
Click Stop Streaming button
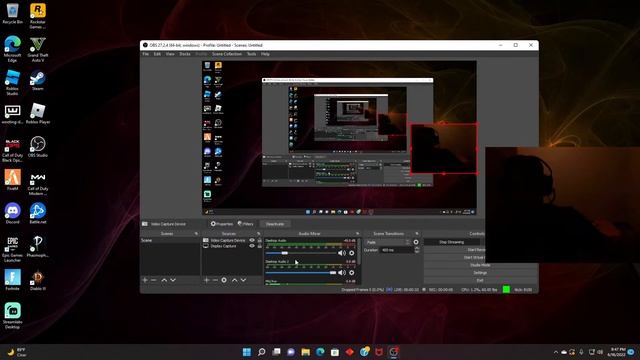[451, 242]
